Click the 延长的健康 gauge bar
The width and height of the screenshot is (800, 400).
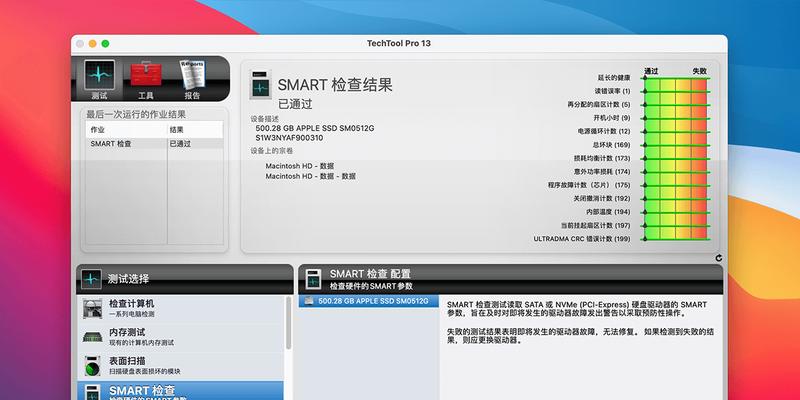676,78
